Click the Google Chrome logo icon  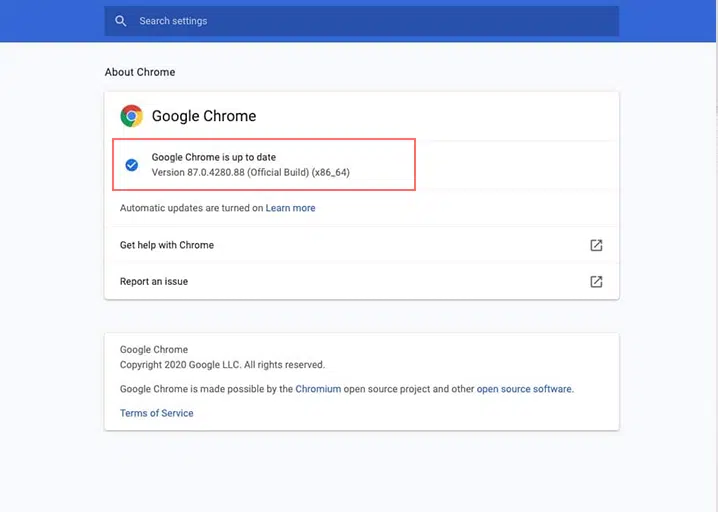131,116
